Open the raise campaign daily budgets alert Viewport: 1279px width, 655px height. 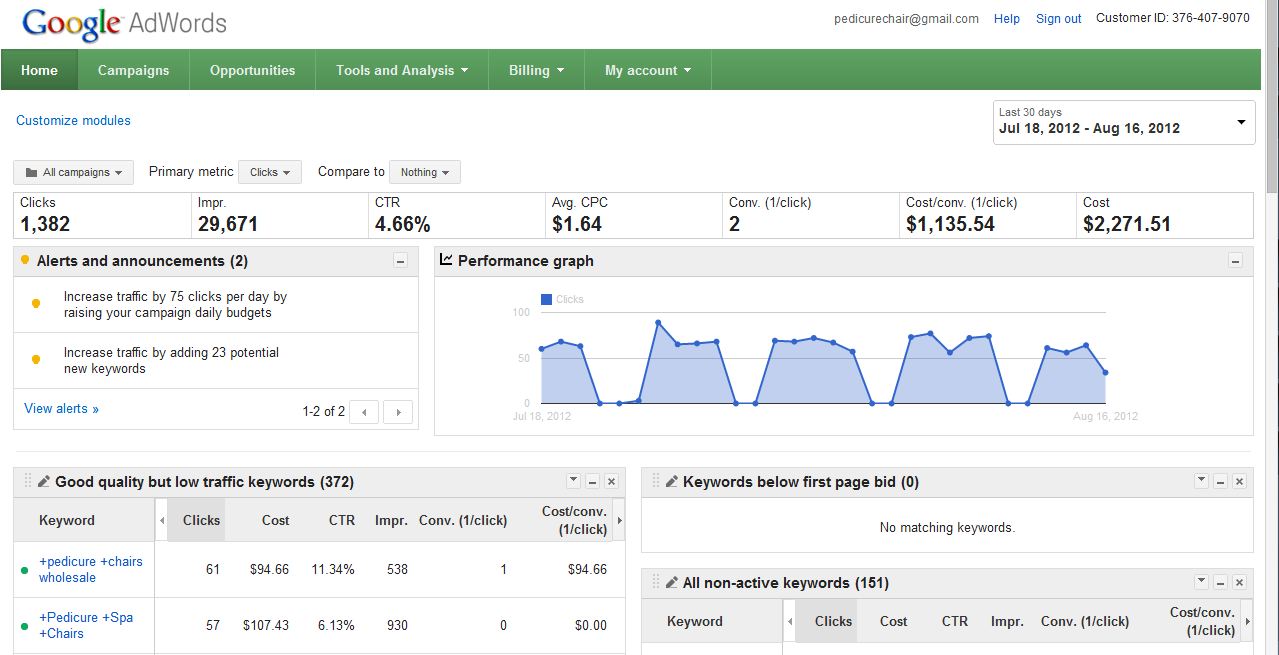[x=175, y=304]
